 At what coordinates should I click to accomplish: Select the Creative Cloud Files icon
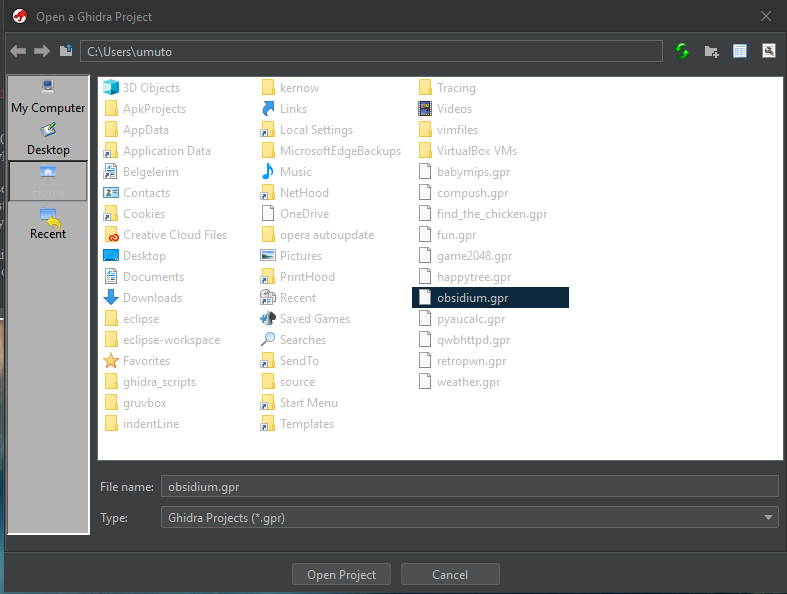click(111, 234)
